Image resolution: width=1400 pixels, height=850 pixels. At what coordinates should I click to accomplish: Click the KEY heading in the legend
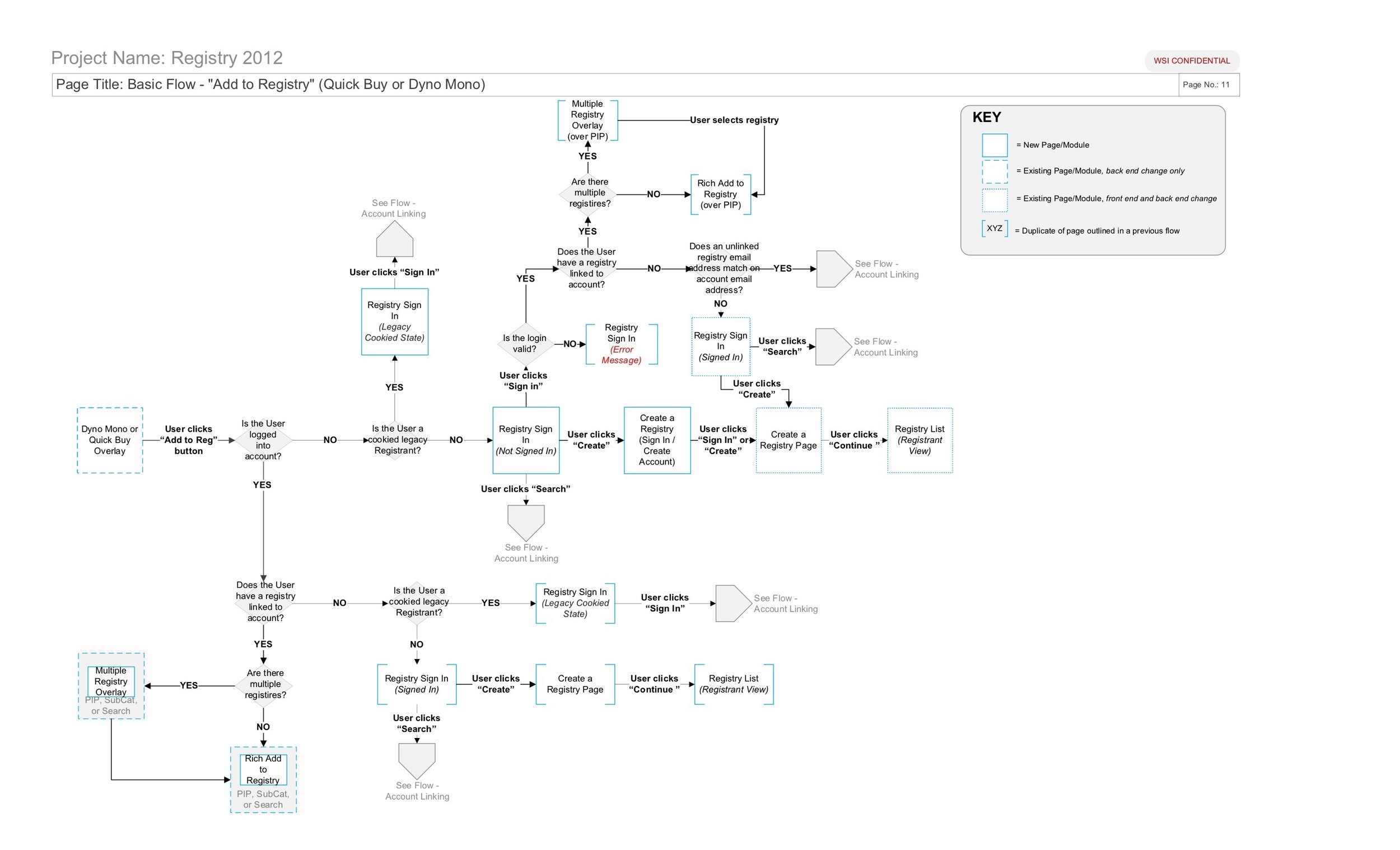click(x=986, y=118)
